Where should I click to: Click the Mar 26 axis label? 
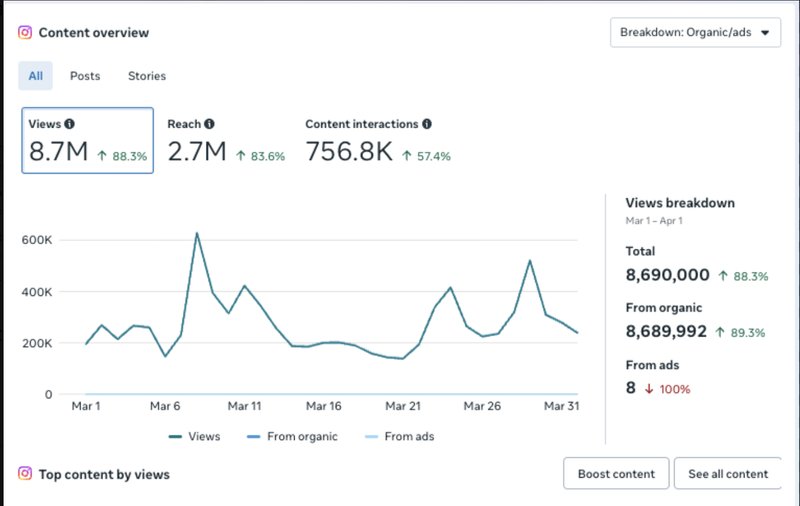point(482,406)
